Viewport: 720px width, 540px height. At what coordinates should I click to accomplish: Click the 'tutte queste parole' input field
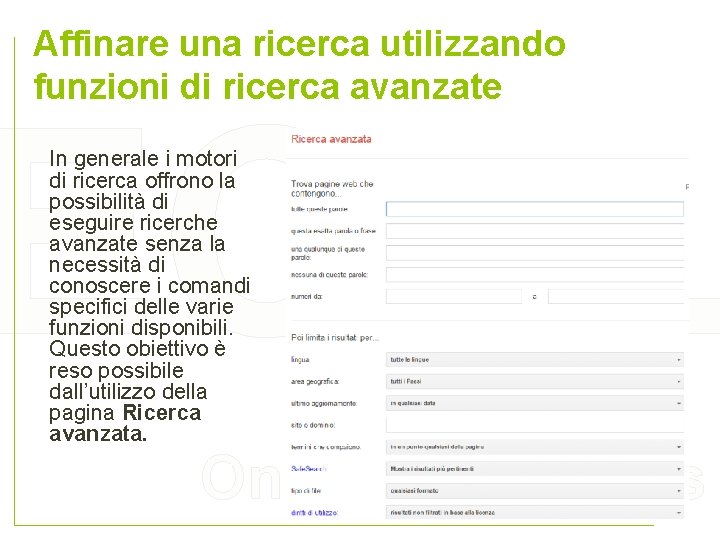click(x=534, y=209)
